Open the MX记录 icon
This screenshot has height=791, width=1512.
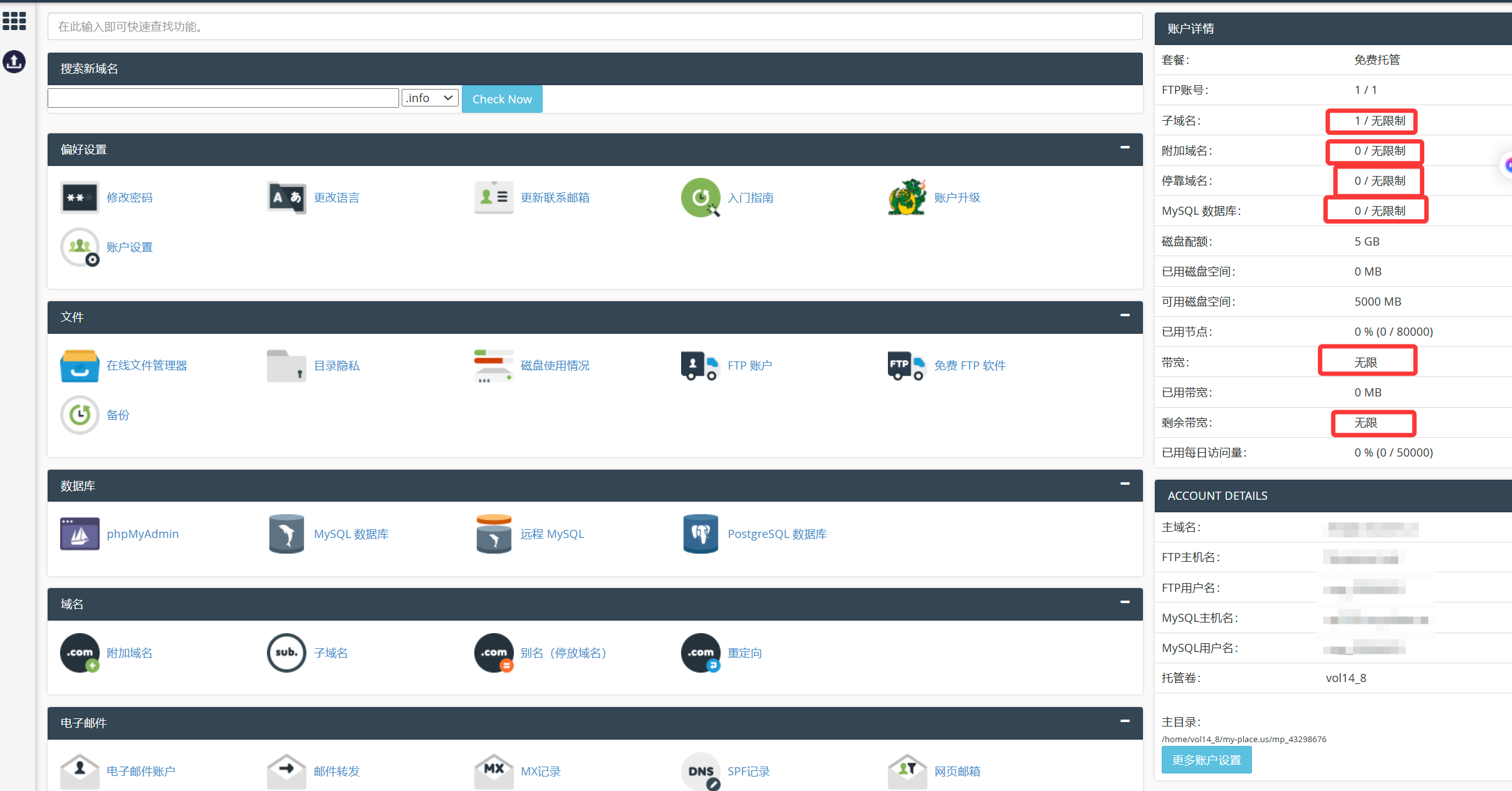494,772
